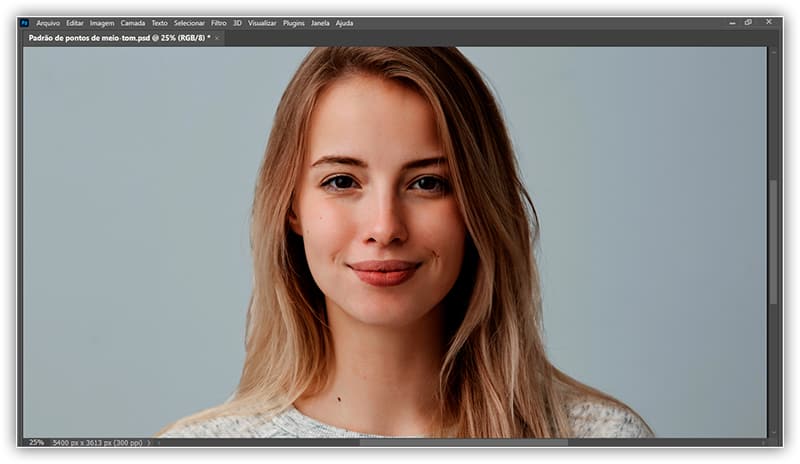The image size is (800, 464).
Task: Restore down the Photoshop window
Action: (x=748, y=22)
